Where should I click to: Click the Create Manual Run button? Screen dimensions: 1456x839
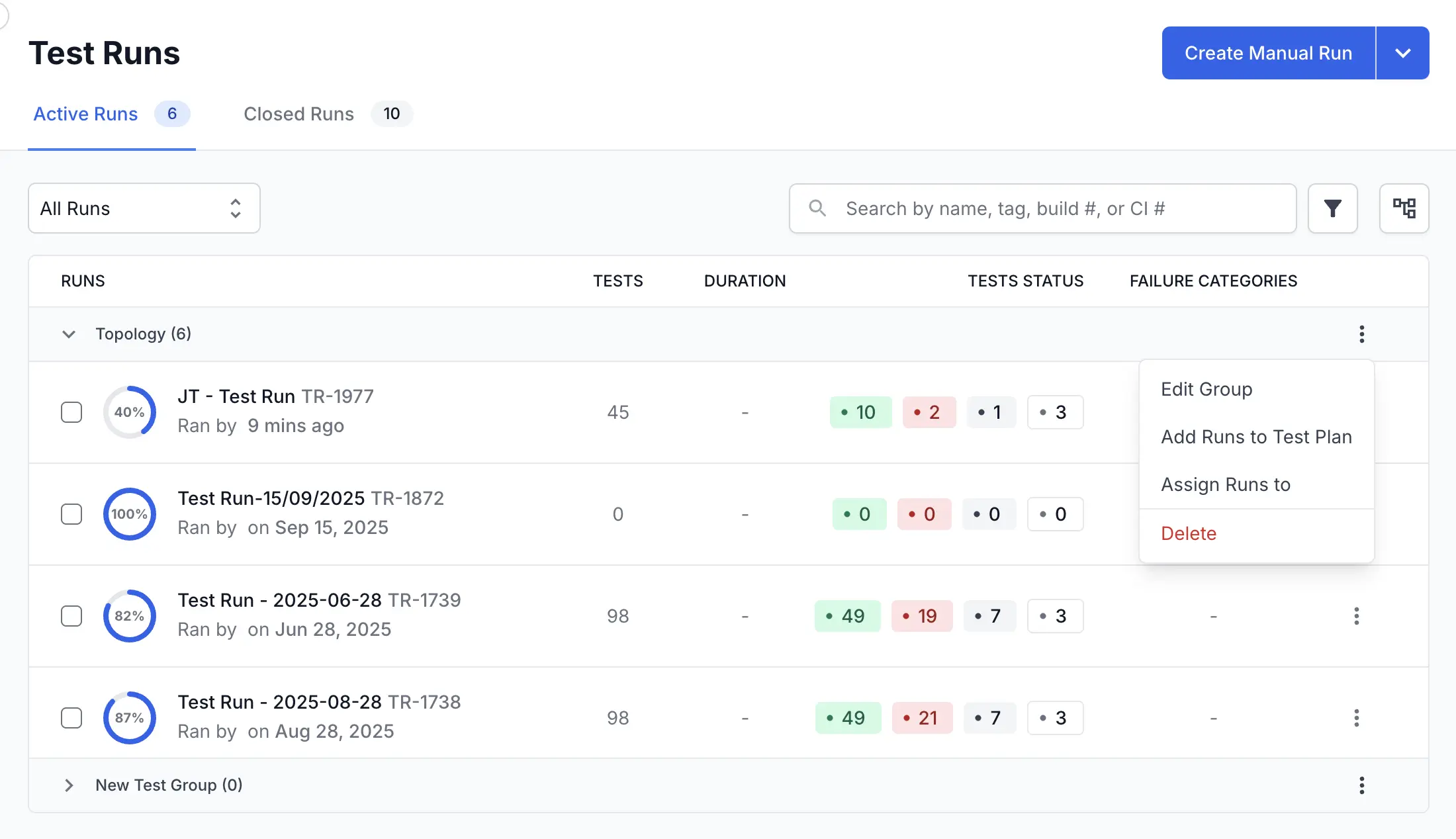(x=1268, y=52)
